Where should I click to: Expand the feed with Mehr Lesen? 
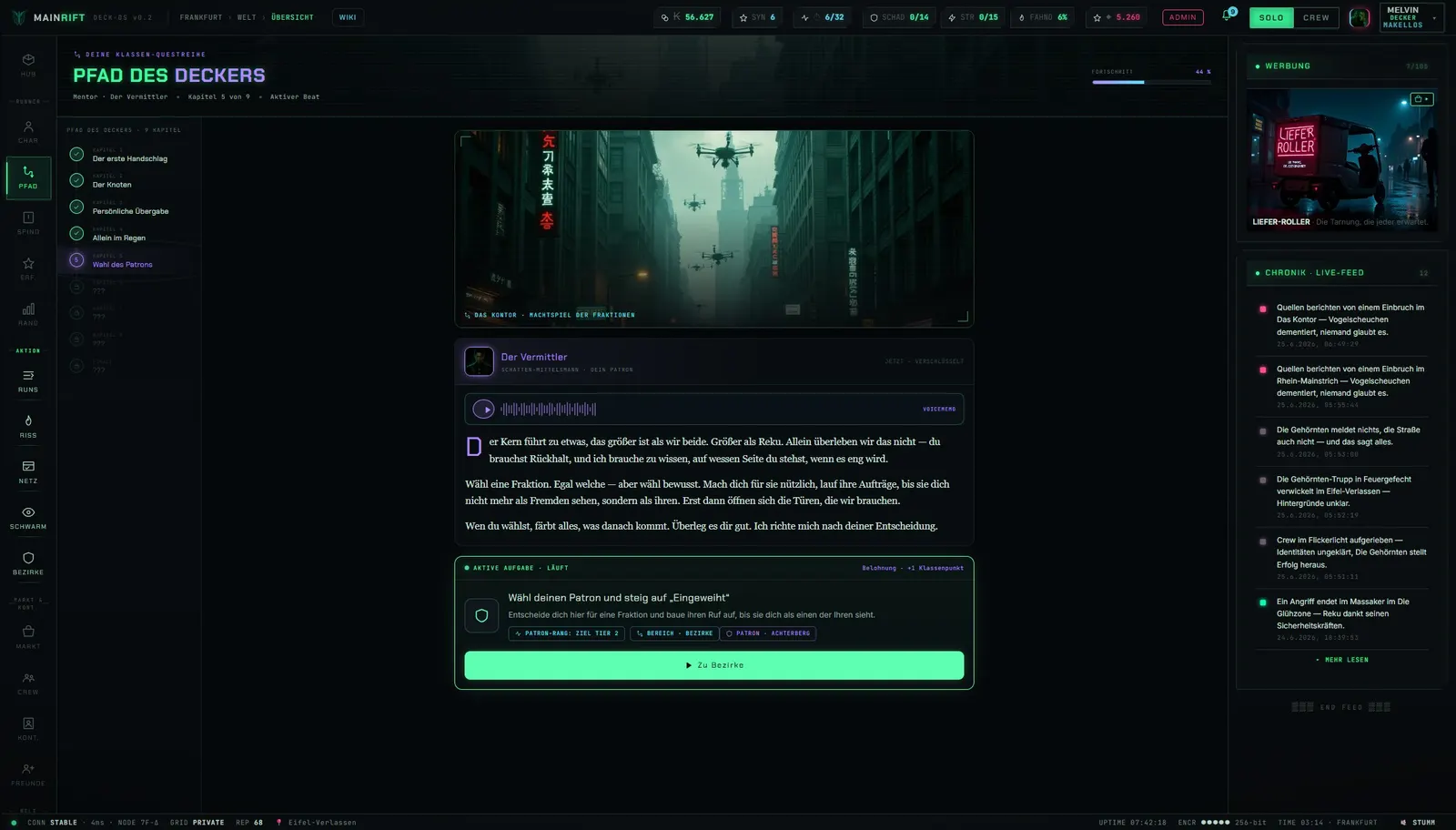pyautogui.click(x=1342, y=660)
